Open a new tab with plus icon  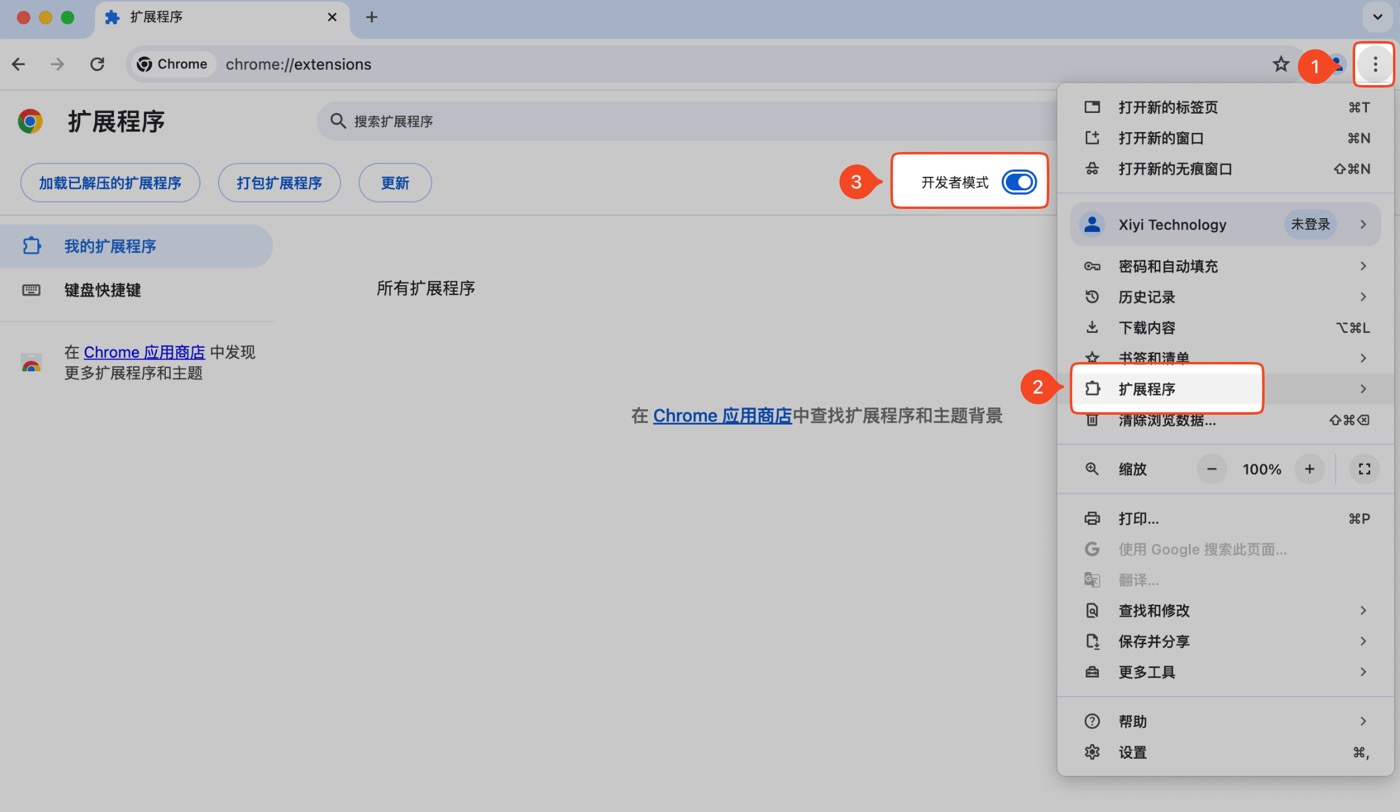pyautogui.click(x=371, y=17)
